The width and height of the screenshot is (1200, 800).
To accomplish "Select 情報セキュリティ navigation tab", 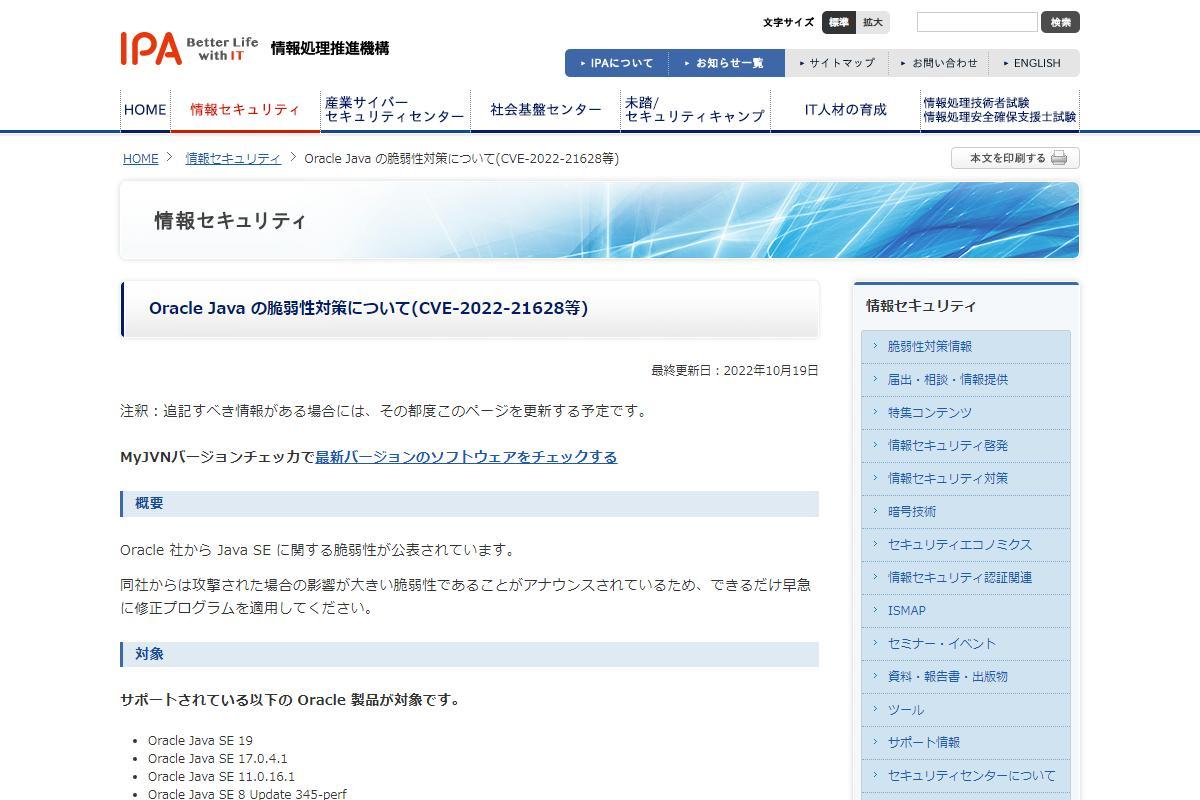I will [x=245, y=110].
